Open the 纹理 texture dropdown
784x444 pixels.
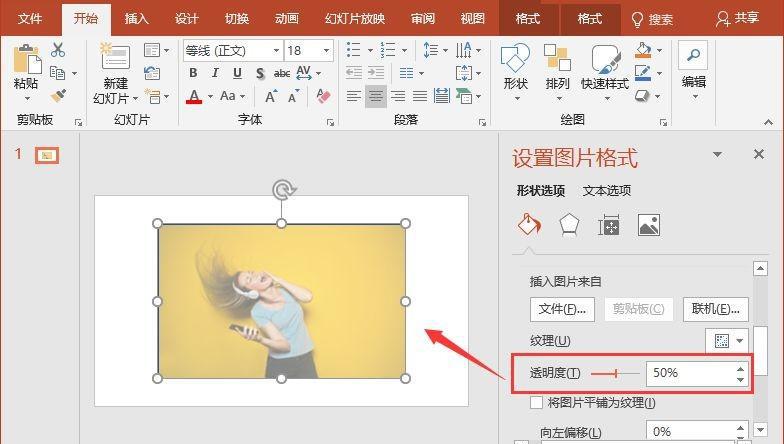click(x=730, y=341)
